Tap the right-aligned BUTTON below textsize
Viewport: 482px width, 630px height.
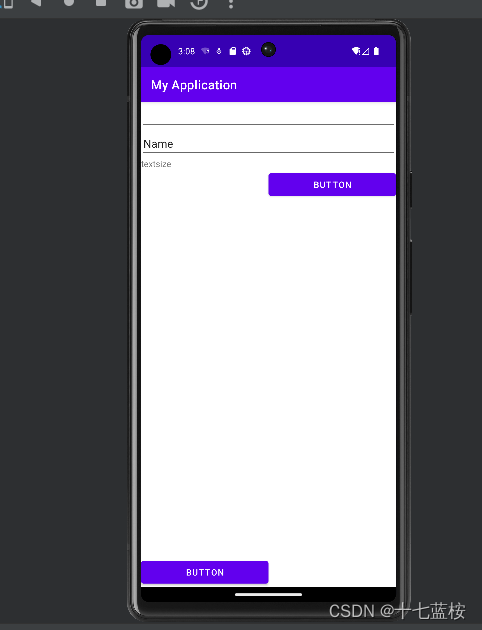tap(332, 185)
